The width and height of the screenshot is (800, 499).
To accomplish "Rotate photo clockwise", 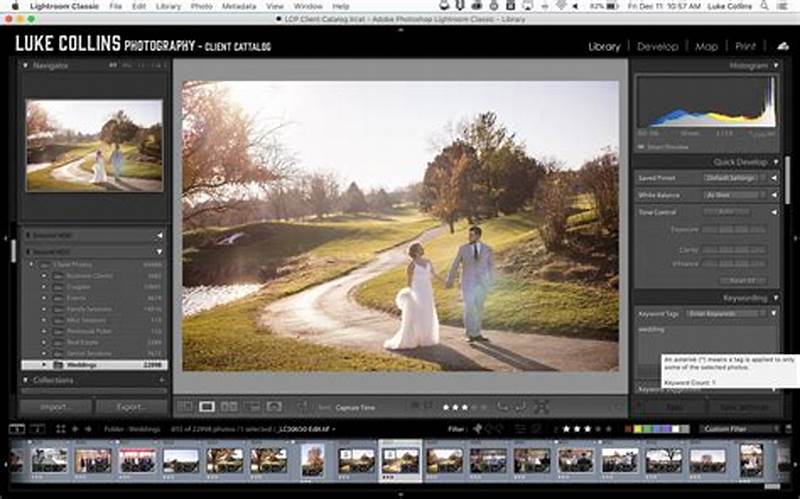I will [x=520, y=407].
